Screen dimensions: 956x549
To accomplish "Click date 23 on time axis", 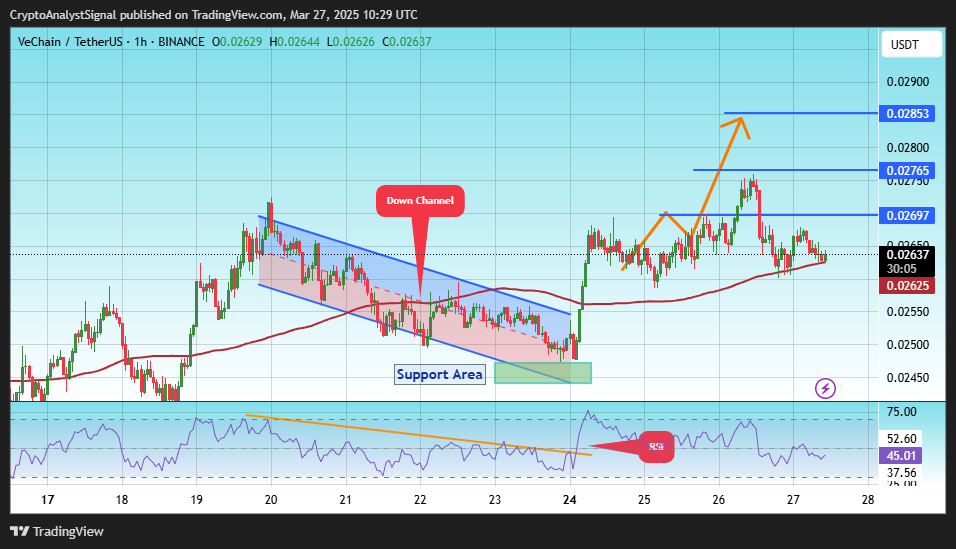I will [x=495, y=500].
